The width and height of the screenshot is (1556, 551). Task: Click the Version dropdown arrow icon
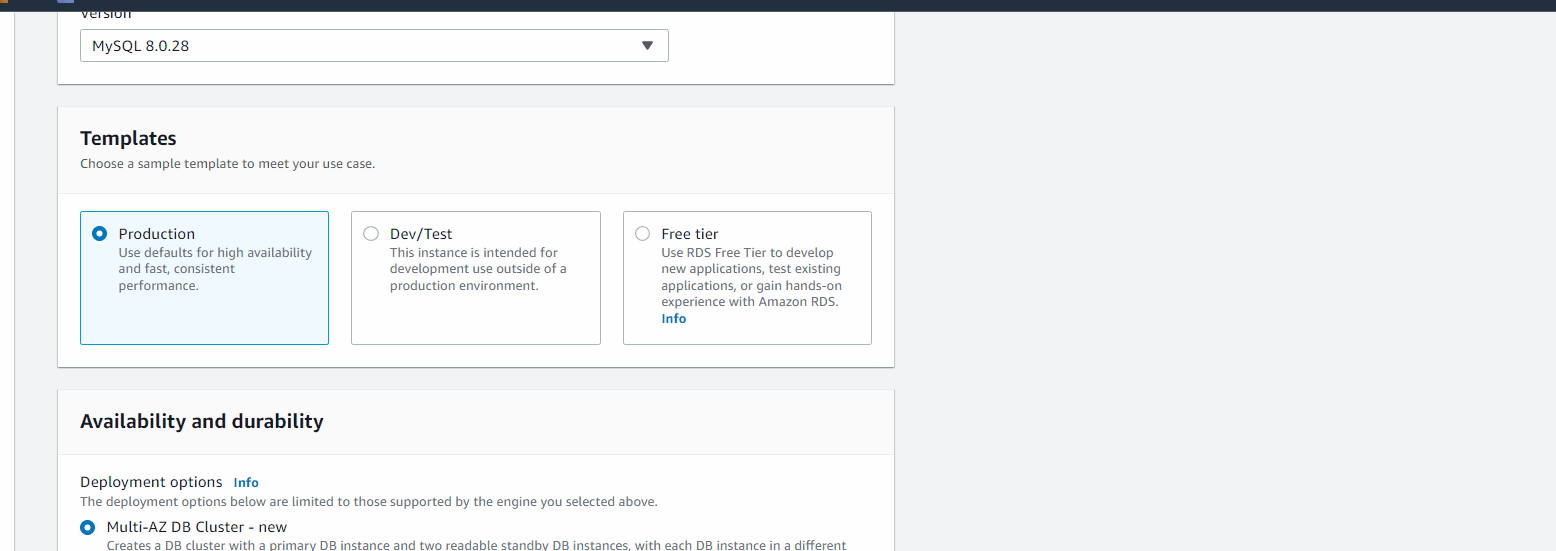[x=647, y=46]
